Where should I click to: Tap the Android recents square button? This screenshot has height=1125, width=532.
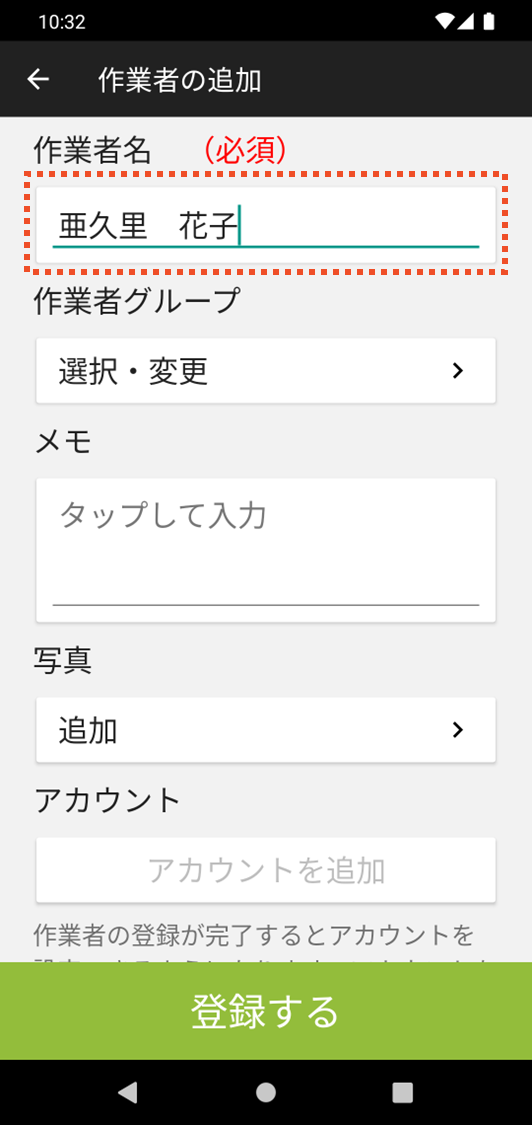403,1091
